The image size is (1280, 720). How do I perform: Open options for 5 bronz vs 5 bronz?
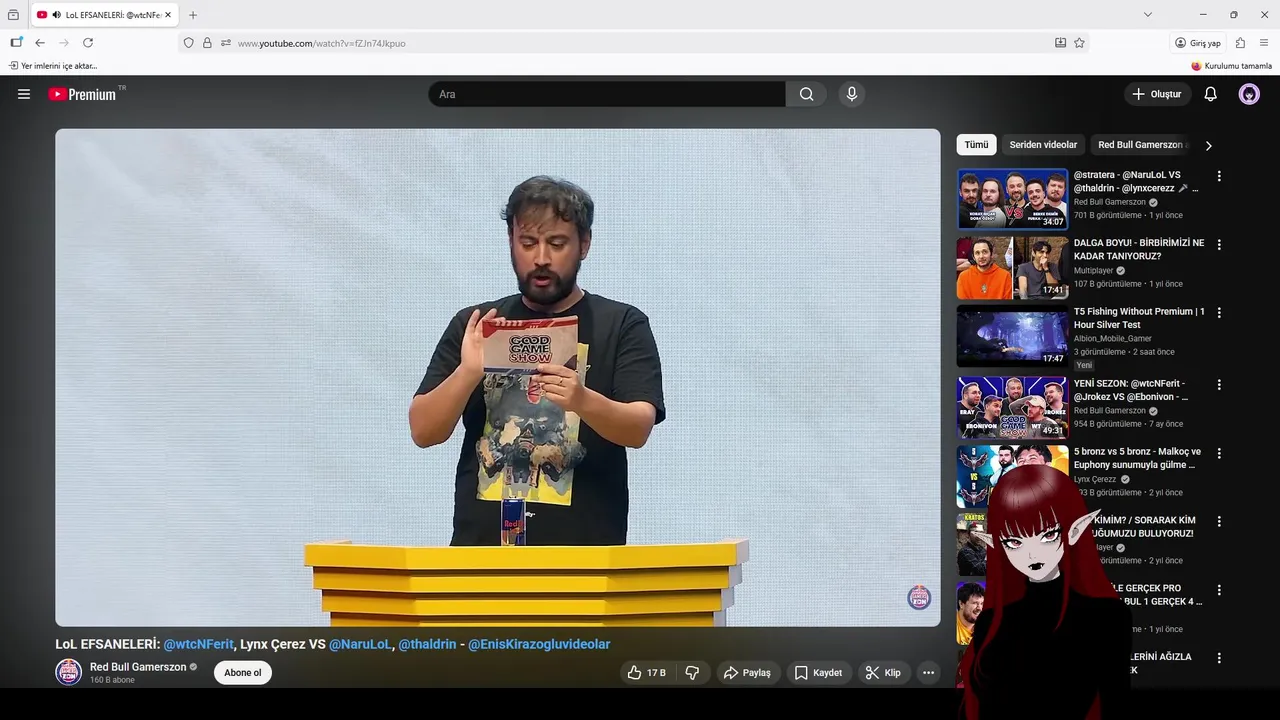[x=1219, y=453]
